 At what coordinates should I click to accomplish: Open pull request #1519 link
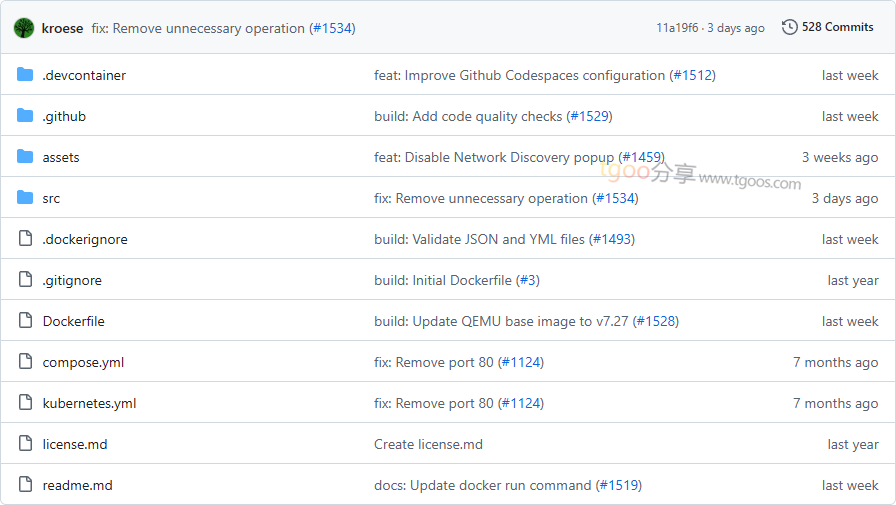[x=618, y=485]
